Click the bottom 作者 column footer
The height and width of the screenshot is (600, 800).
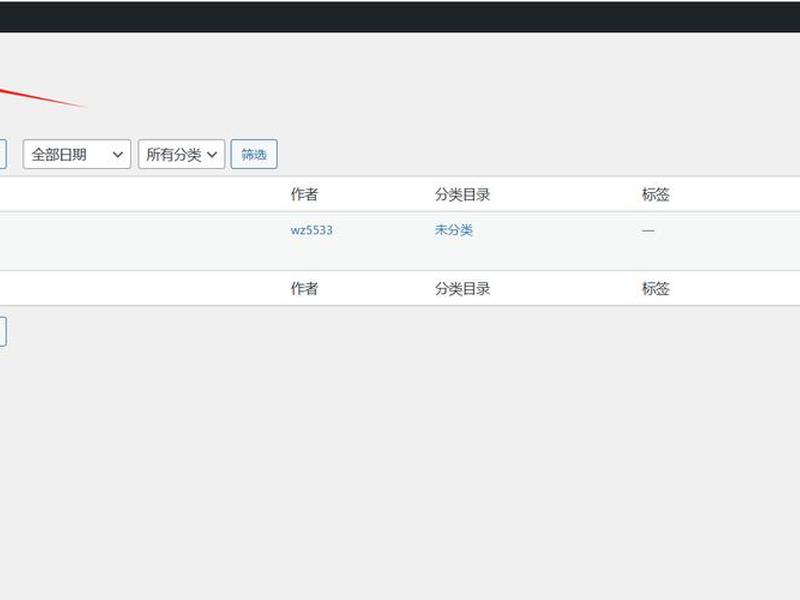point(304,289)
